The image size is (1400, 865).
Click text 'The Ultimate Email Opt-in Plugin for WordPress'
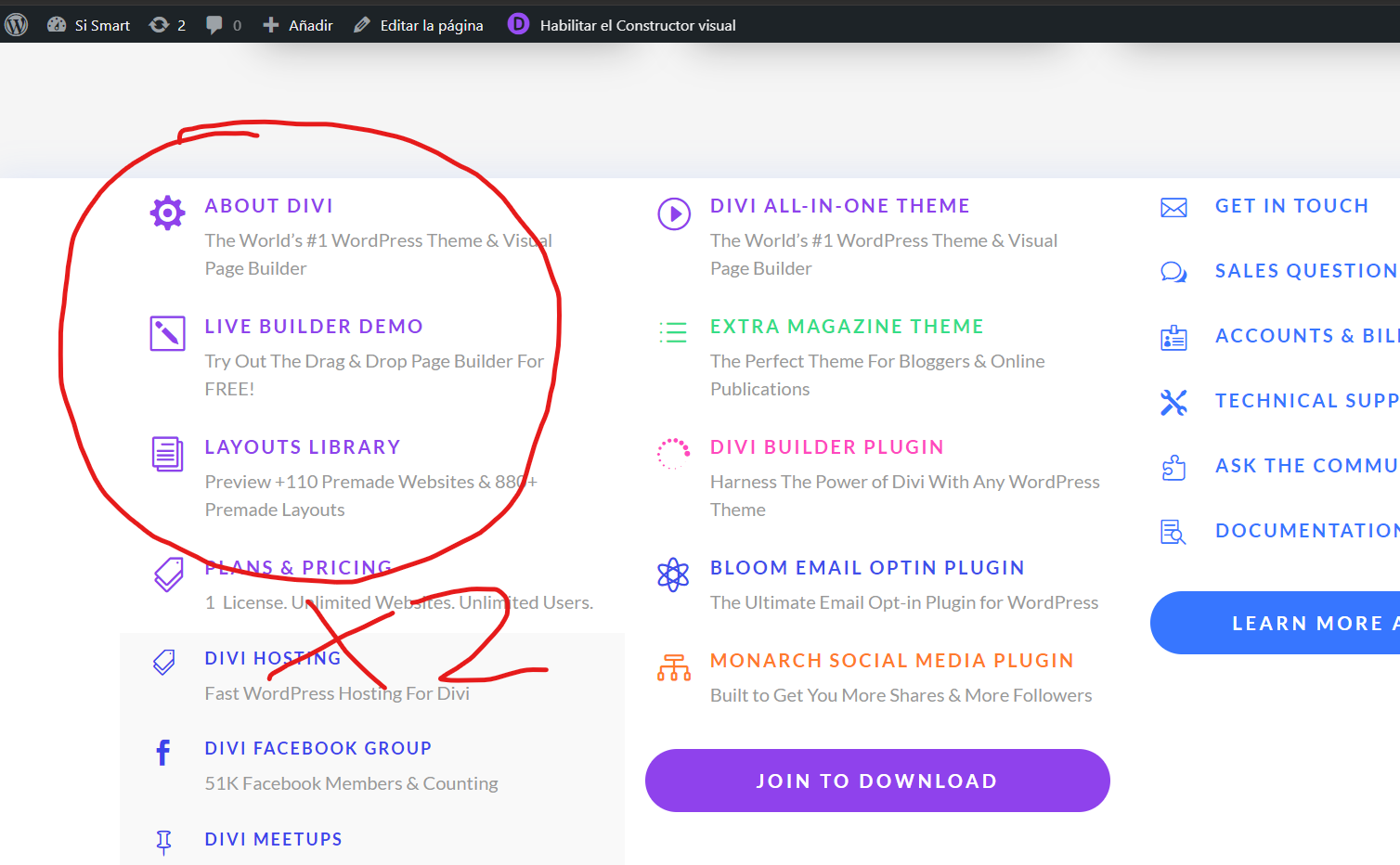tap(904, 602)
